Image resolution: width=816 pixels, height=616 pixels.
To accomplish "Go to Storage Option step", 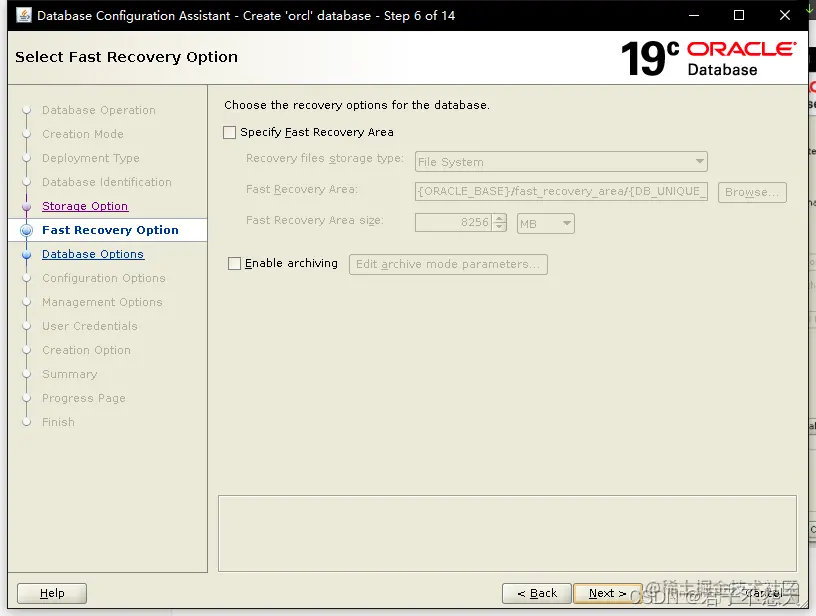I will tap(85, 206).
